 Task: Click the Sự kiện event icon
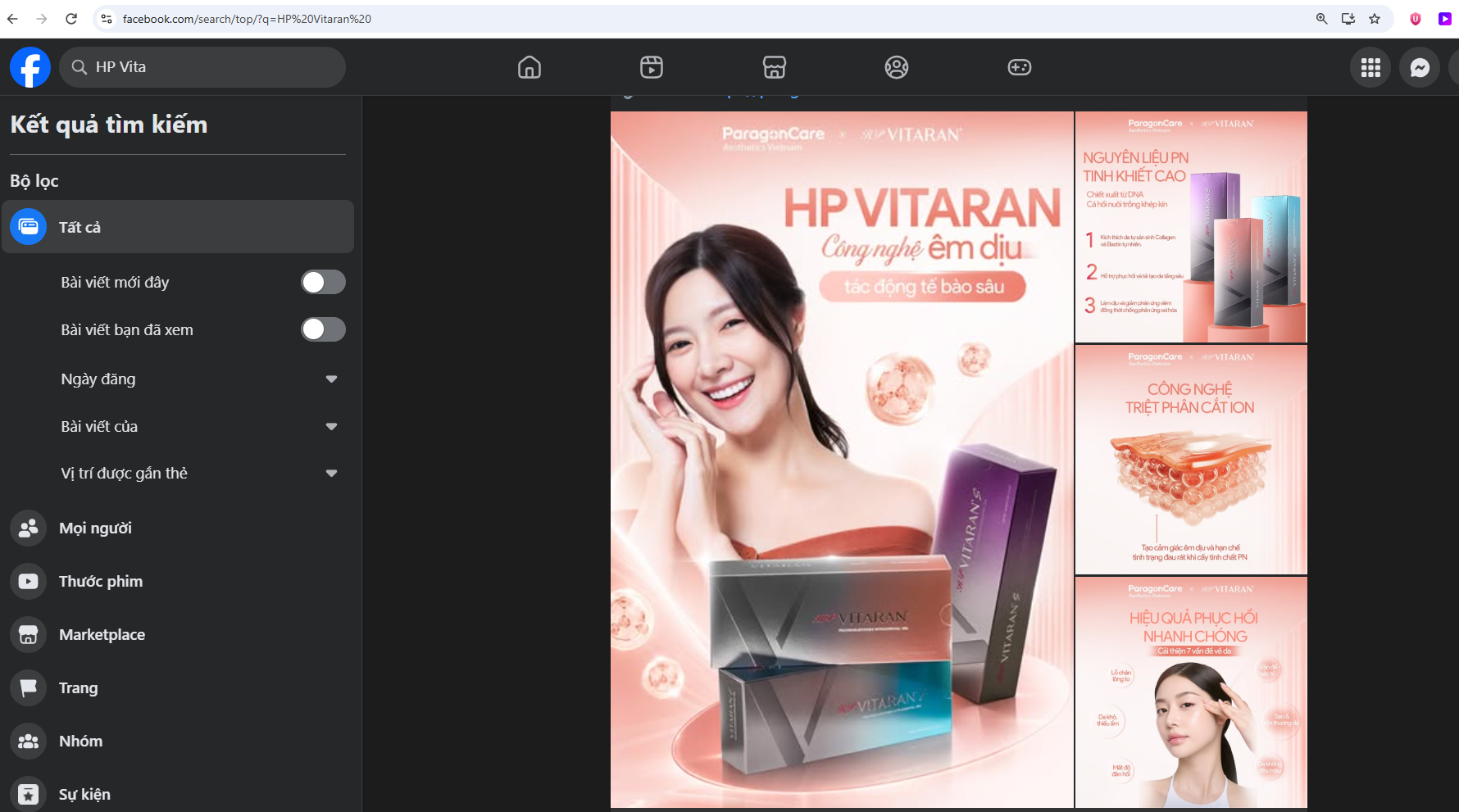pyautogui.click(x=29, y=794)
